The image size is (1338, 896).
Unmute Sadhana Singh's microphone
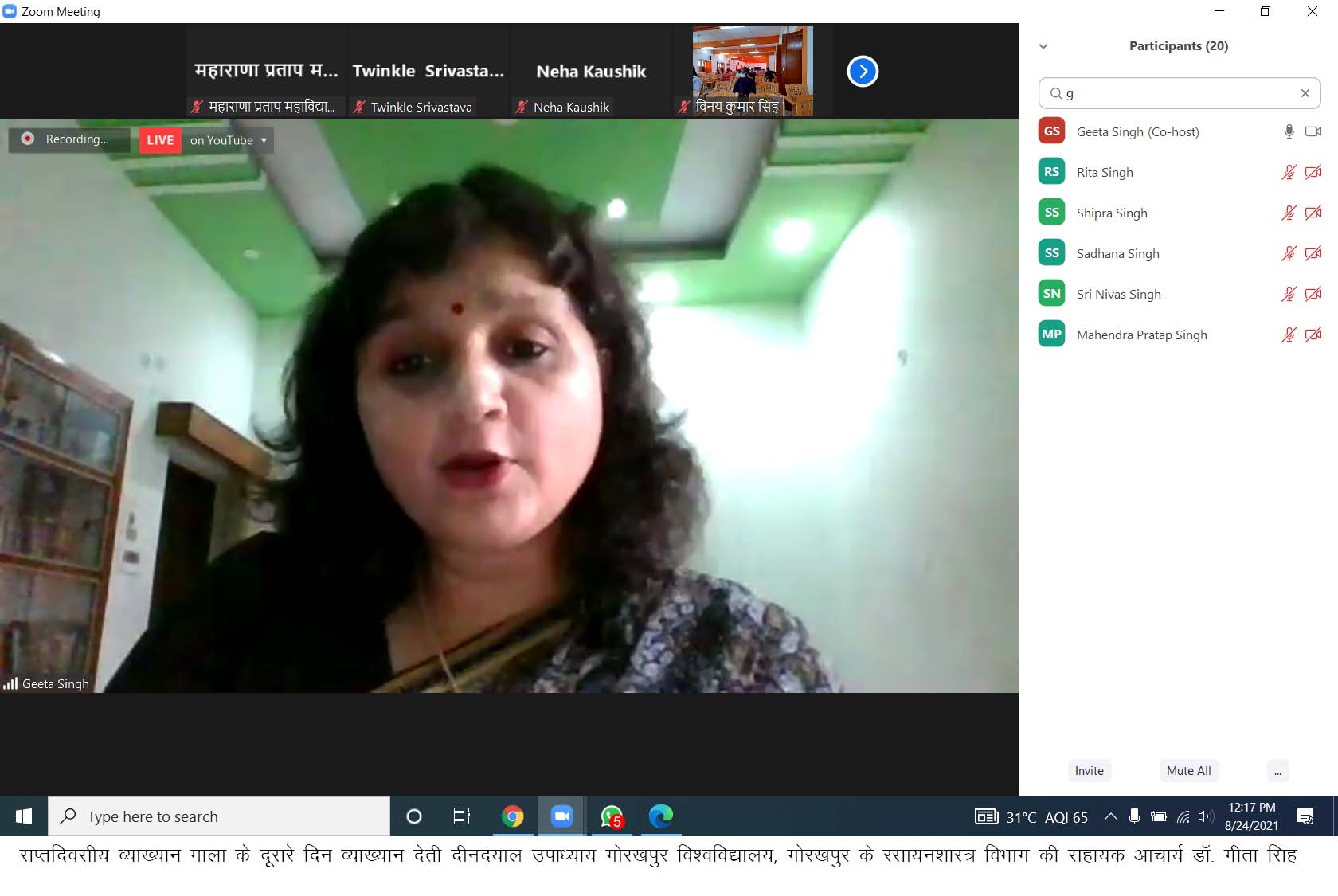pos(1289,253)
